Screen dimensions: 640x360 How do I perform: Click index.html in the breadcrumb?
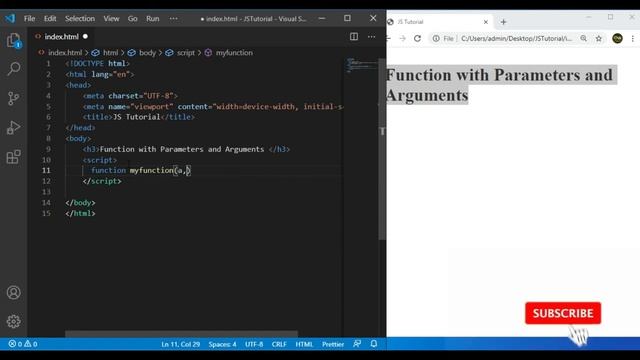click(65, 53)
